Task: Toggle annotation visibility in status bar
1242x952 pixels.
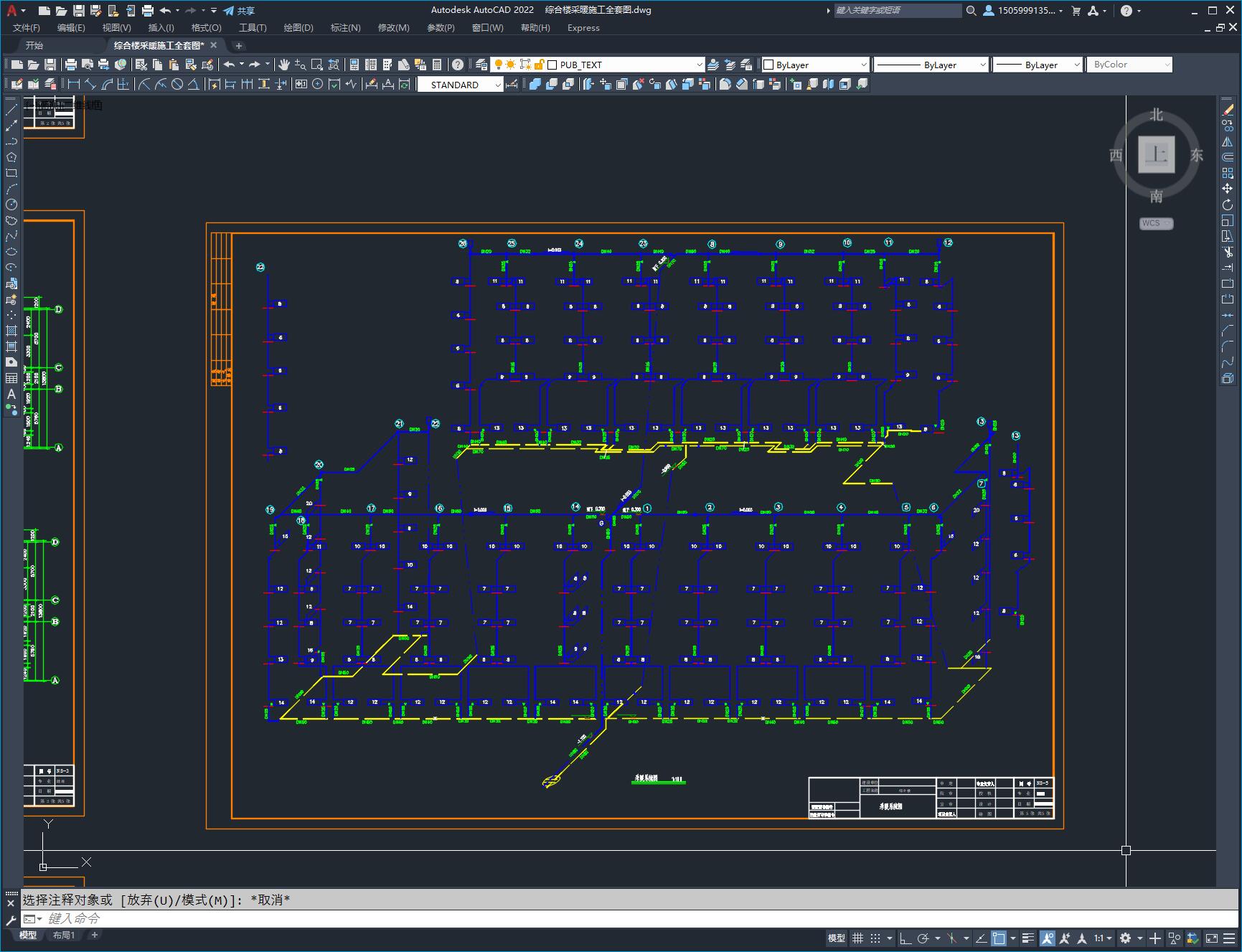Action: pyautogui.click(x=1048, y=938)
